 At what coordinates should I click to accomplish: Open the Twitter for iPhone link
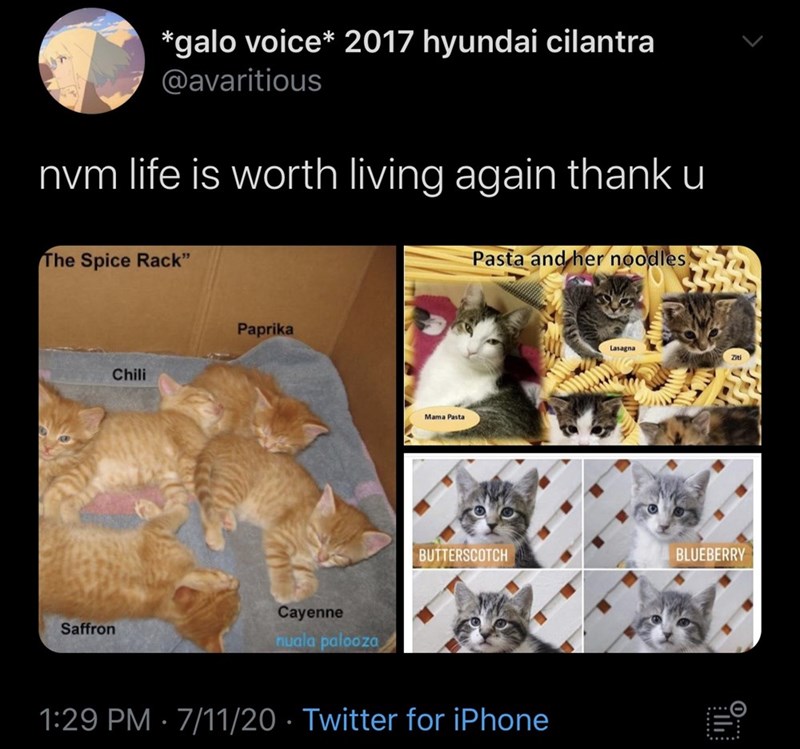(x=426, y=719)
